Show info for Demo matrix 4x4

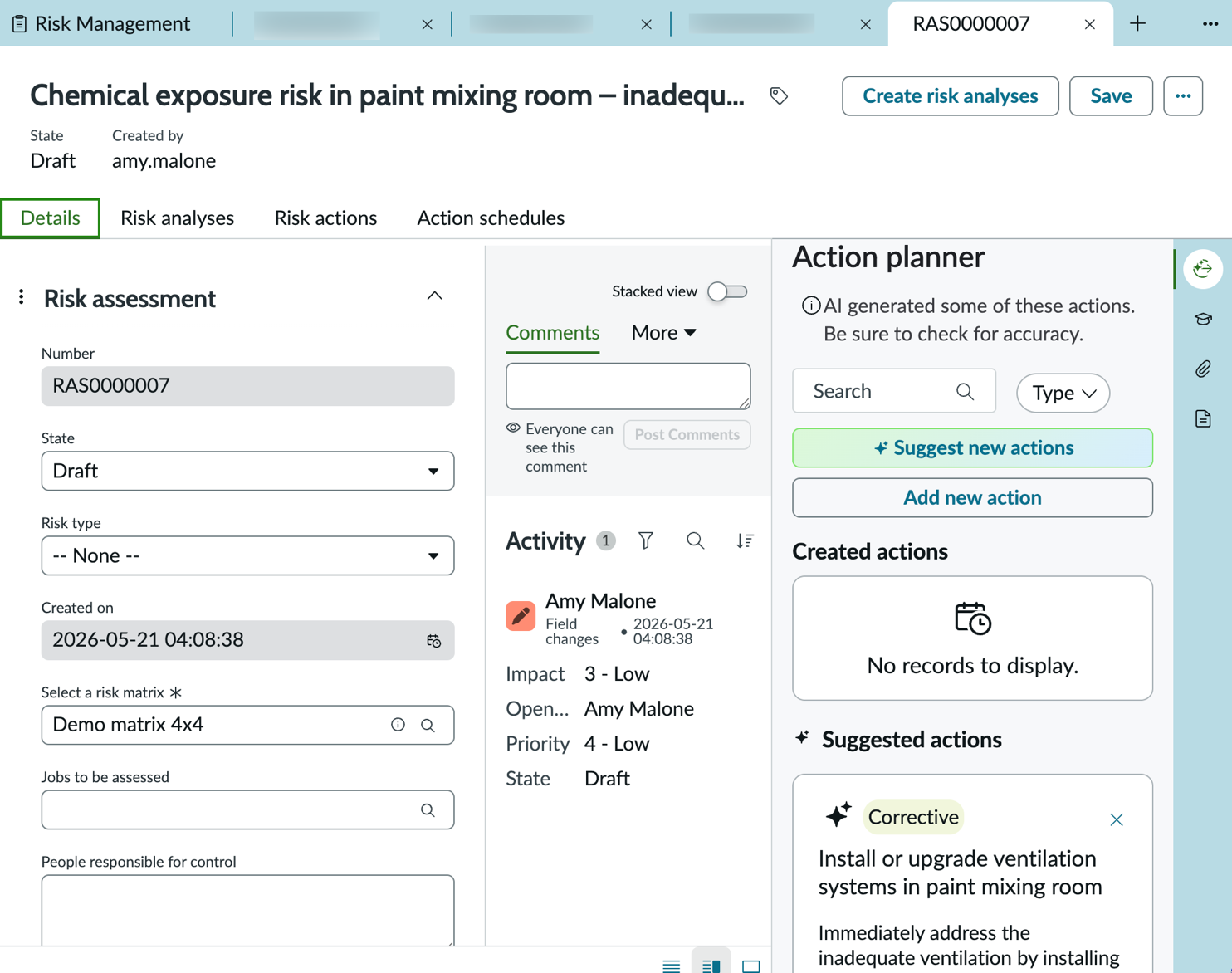coord(398,725)
